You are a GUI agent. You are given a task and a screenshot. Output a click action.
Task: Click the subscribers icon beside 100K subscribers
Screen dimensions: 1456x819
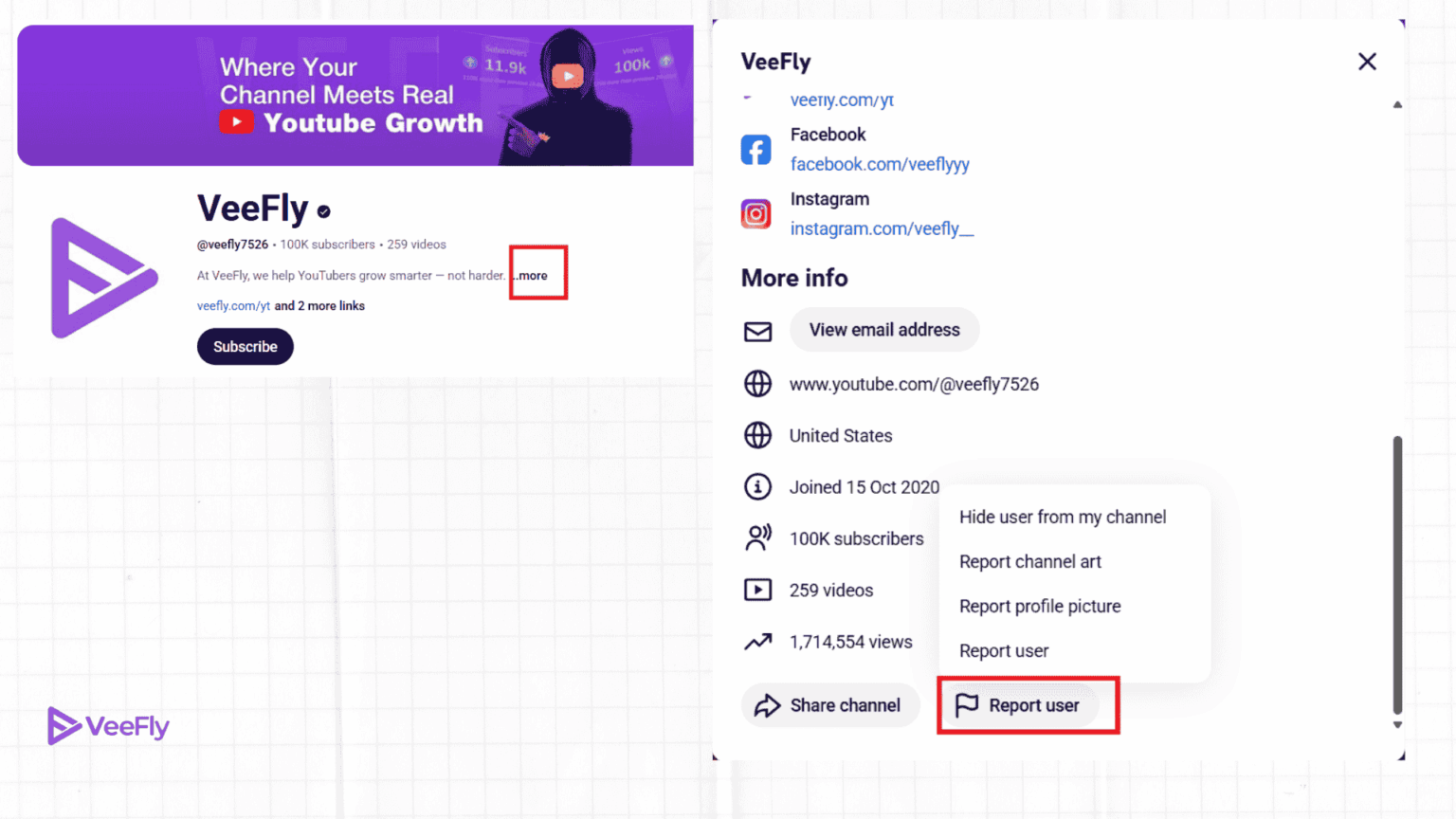[758, 537]
